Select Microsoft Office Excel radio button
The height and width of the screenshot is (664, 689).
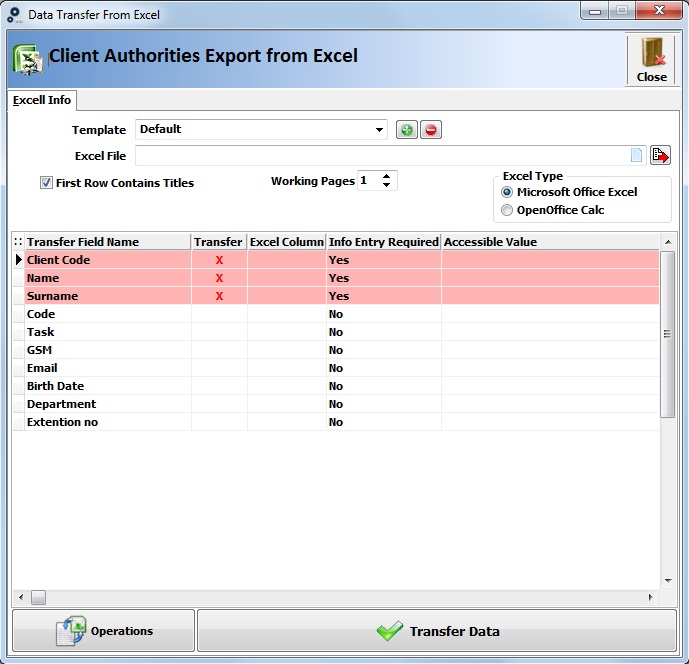pyautogui.click(x=507, y=192)
